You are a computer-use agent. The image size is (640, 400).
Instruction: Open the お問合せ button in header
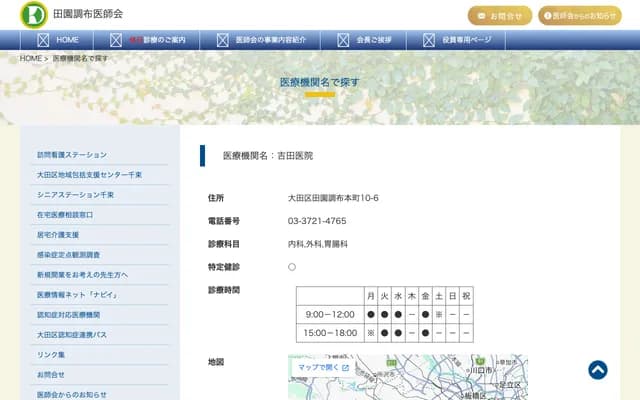tap(500, 16)
